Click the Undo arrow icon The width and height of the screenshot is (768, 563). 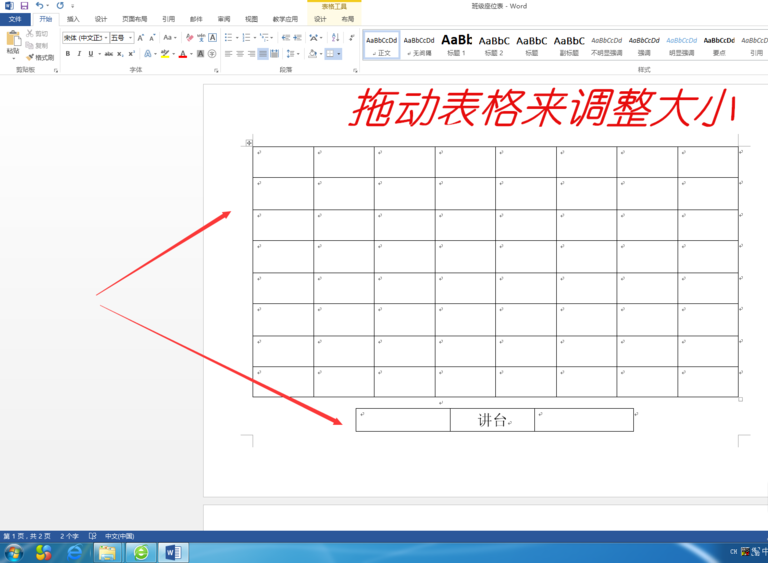pyautogui.click(x=40, y=6)
